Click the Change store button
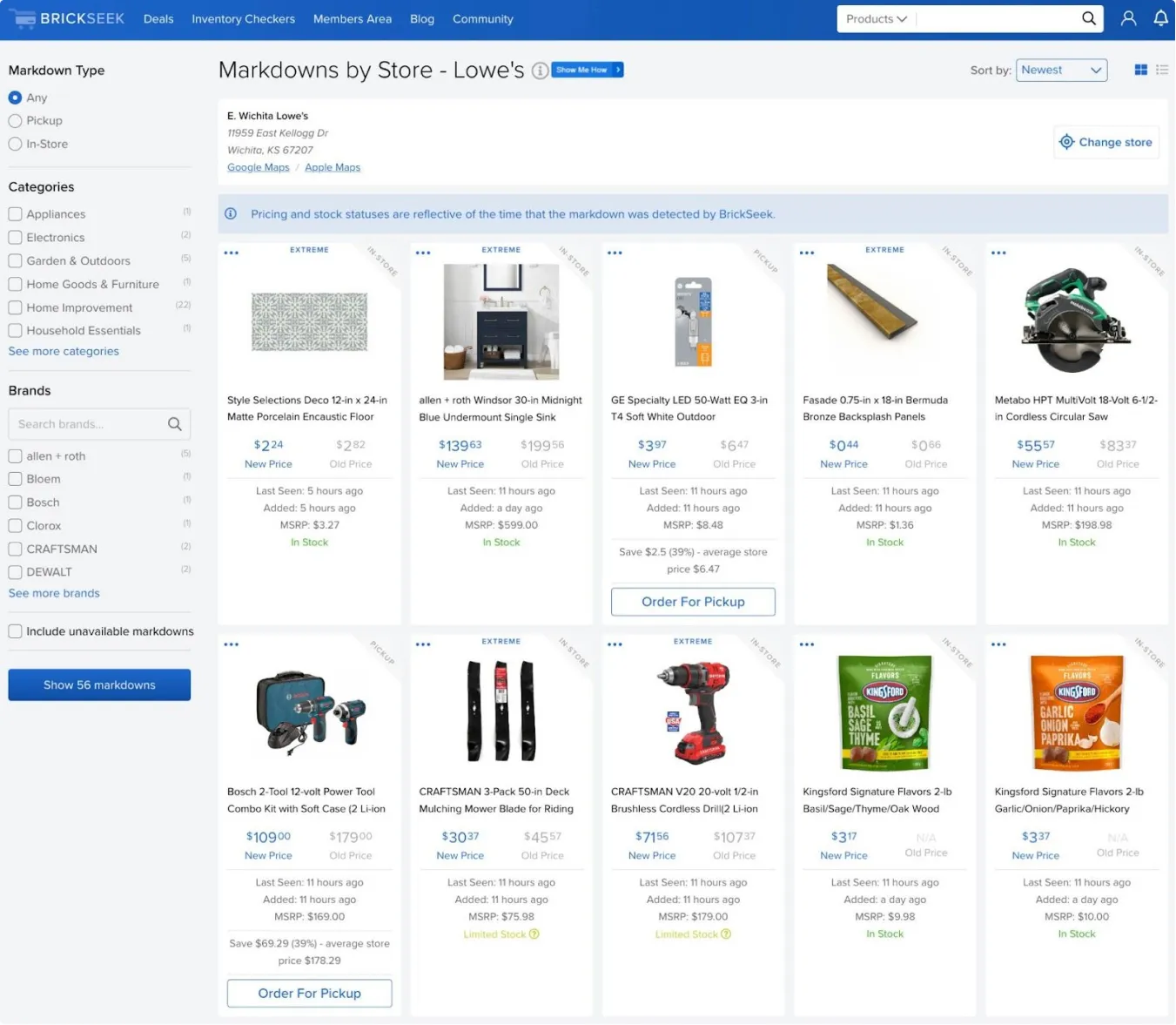1176x1025 pixels. point(1105,142)
